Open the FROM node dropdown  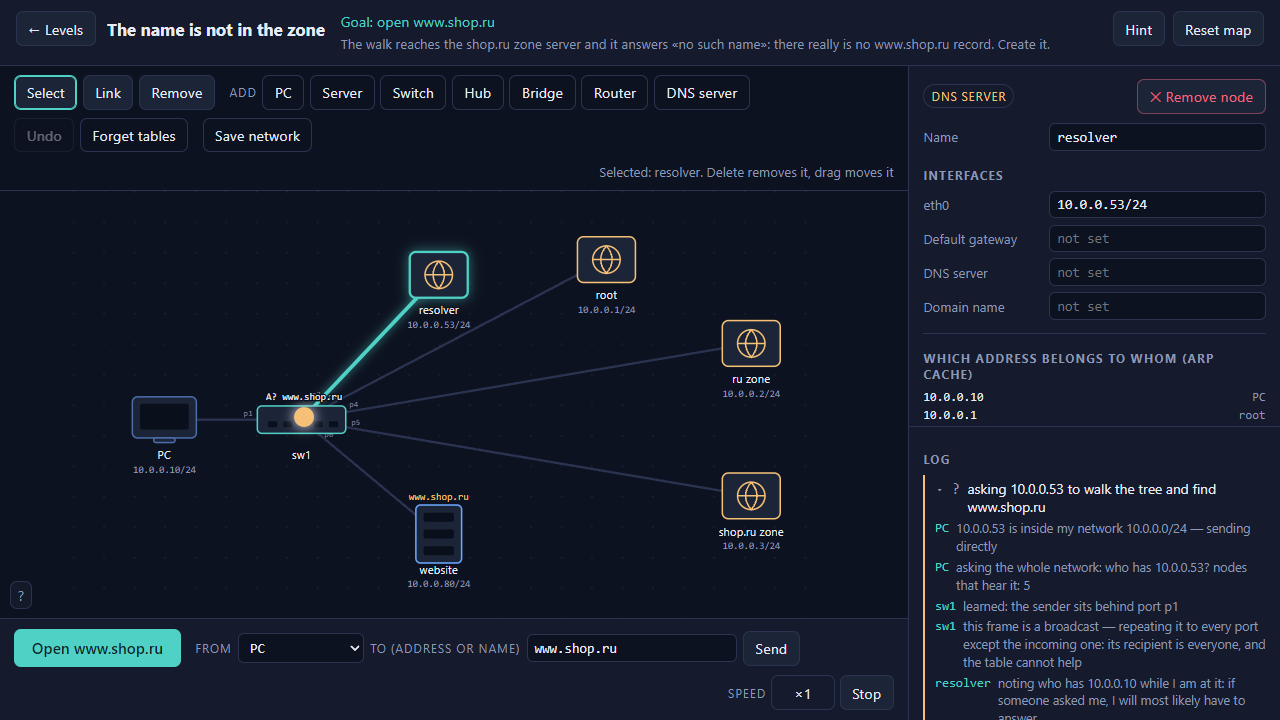pyautogui.click(x=301, y=648)
